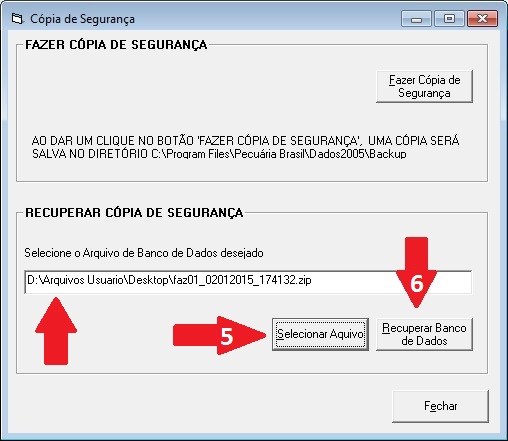Viewport: 508px width, 441px height.
Task: Click empty space in the title bar
Action: coord(267,19)
